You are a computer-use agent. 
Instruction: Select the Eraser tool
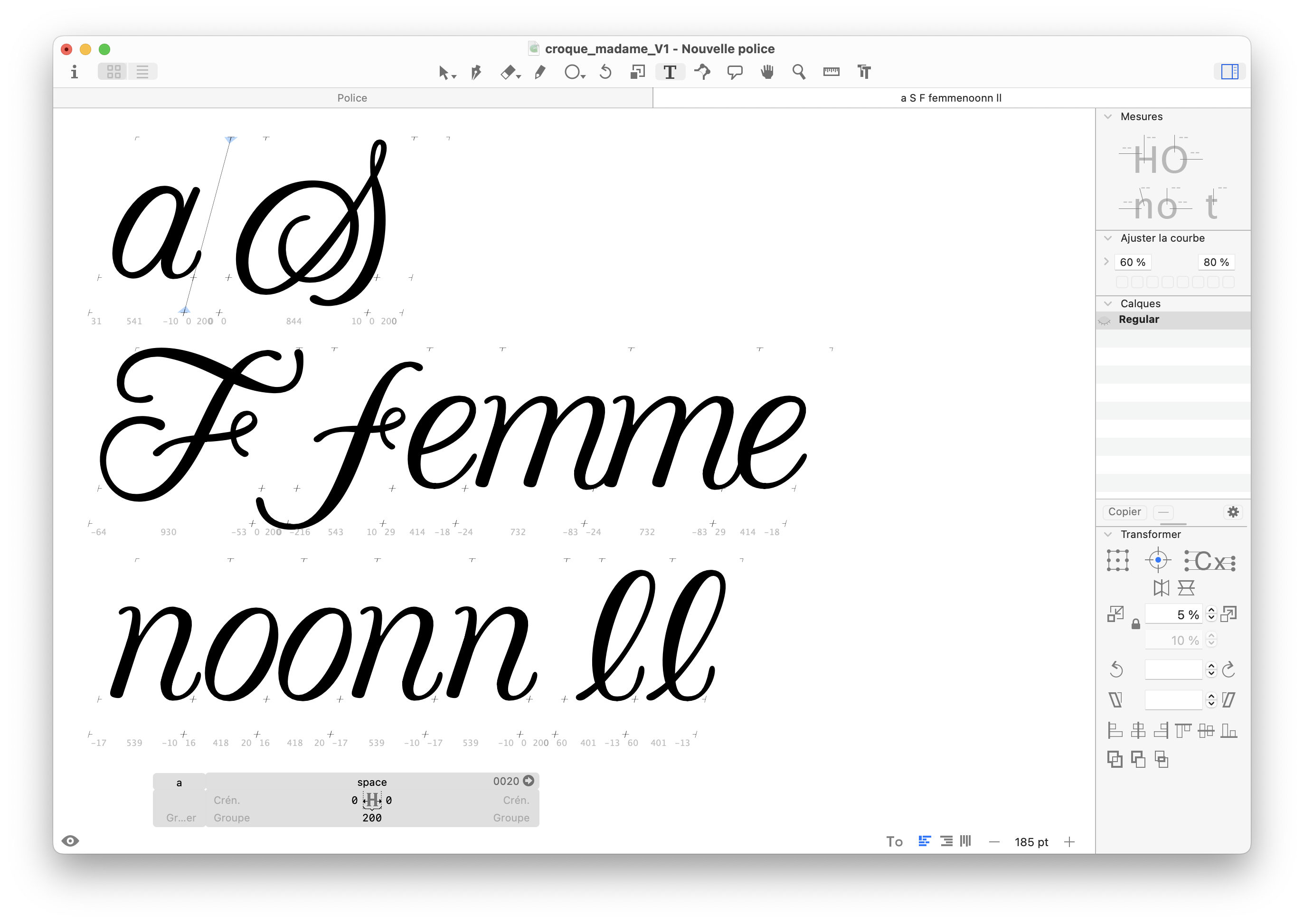[x=509, y=72]
